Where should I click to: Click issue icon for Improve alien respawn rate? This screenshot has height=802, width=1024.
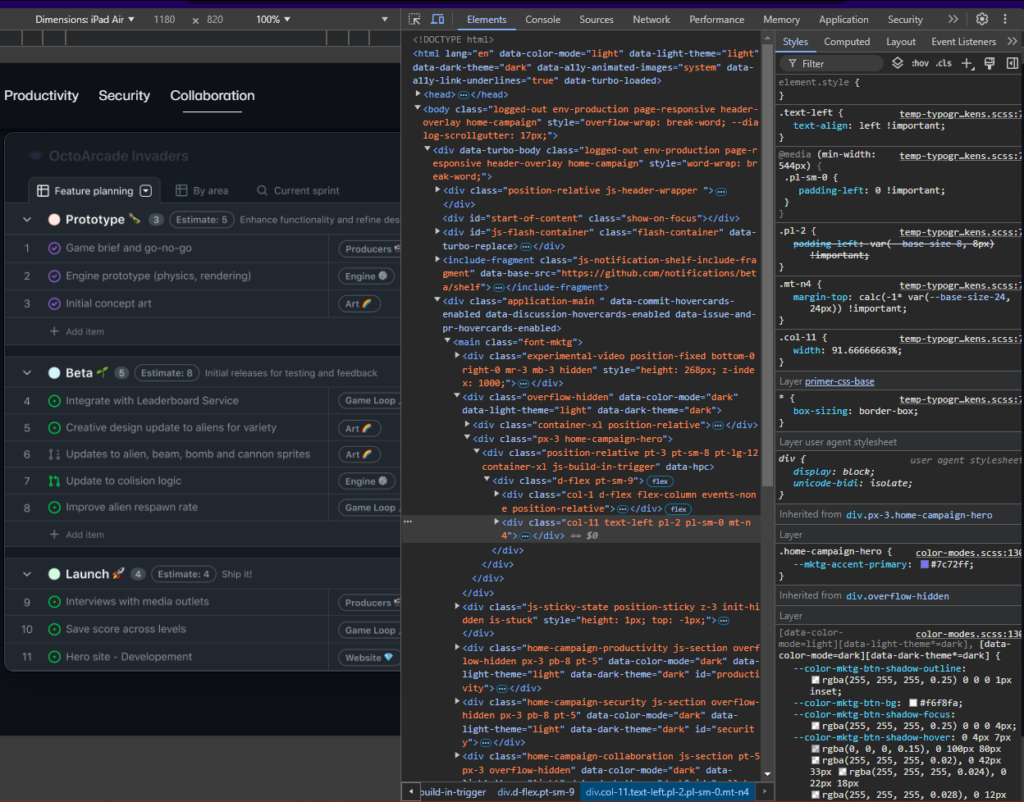[55, 507]
